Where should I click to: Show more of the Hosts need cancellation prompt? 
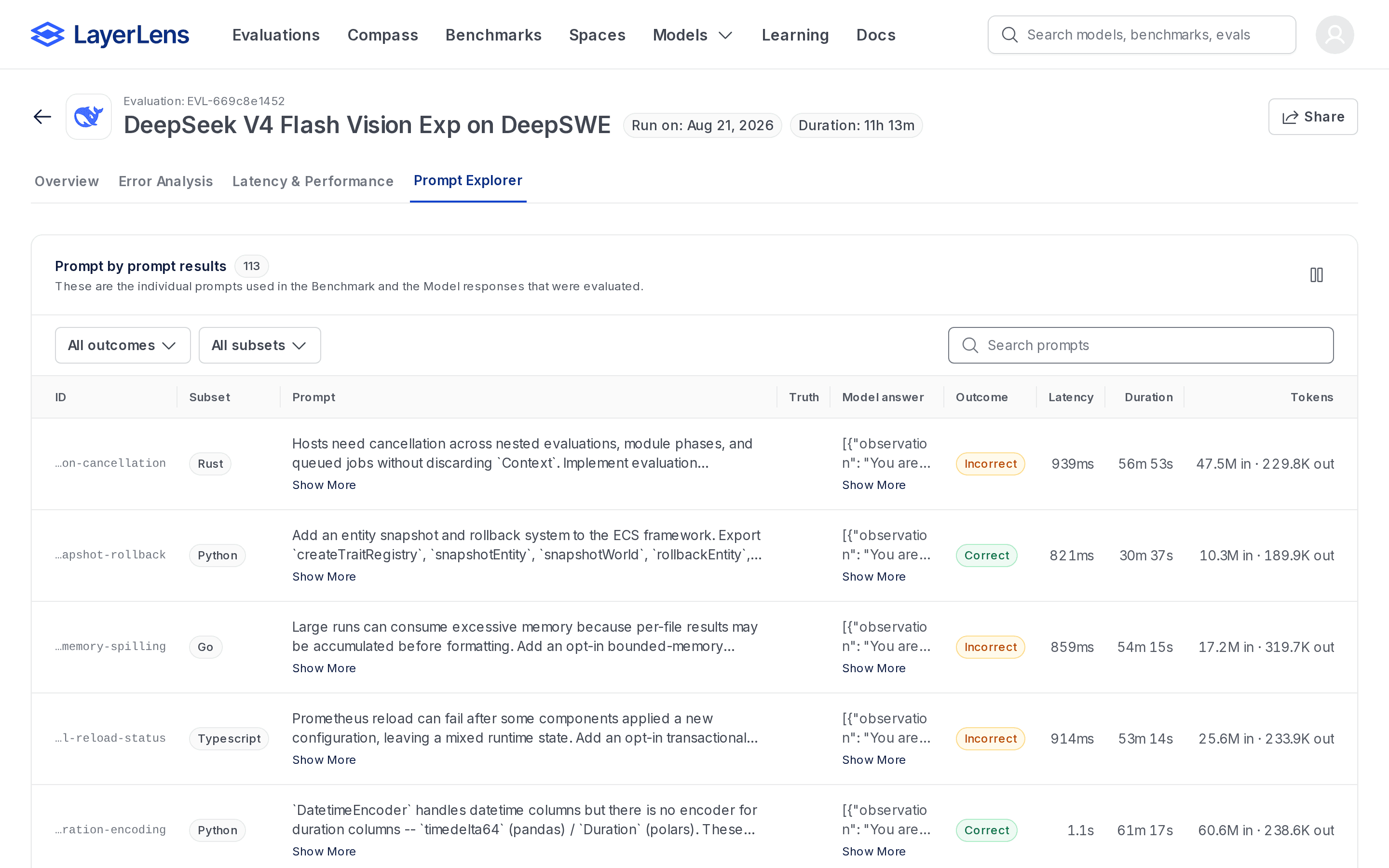(x=324, y=485)
